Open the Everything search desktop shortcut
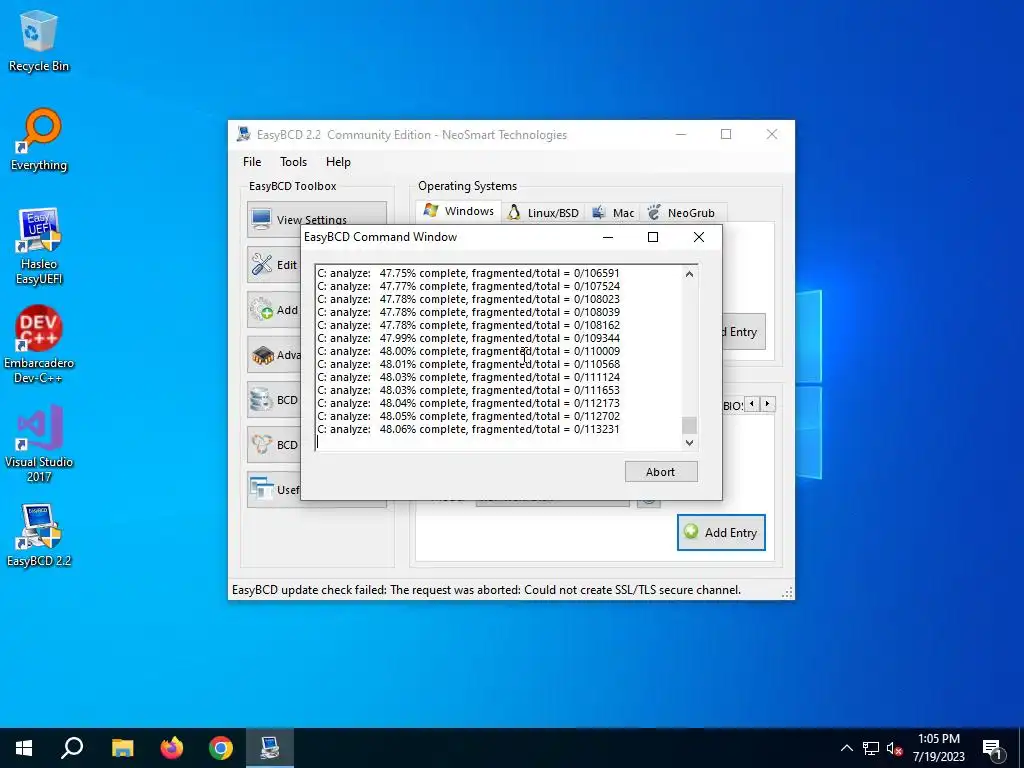 point(39,140)
